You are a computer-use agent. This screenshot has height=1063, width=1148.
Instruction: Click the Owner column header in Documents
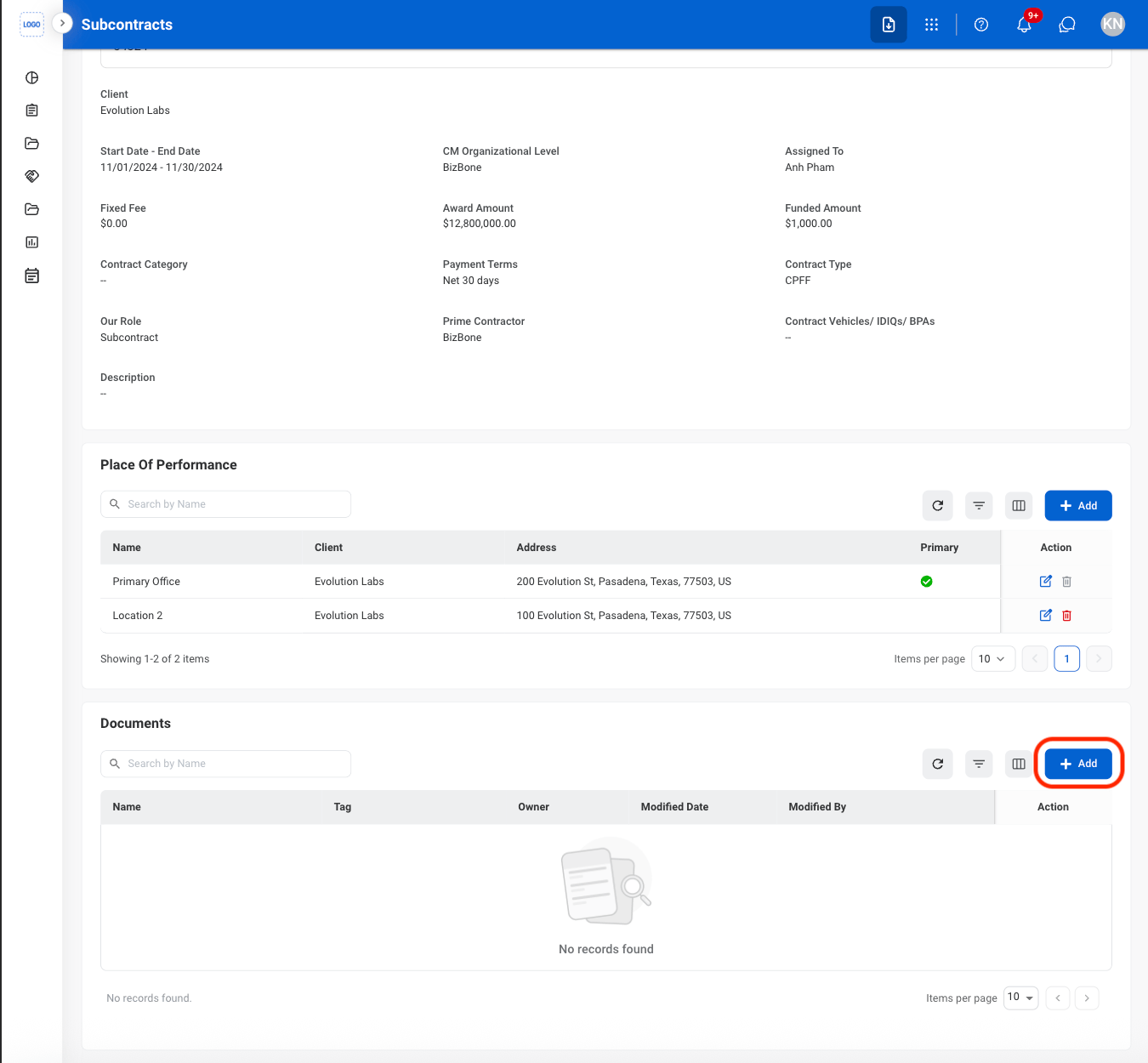coord(534,807)
